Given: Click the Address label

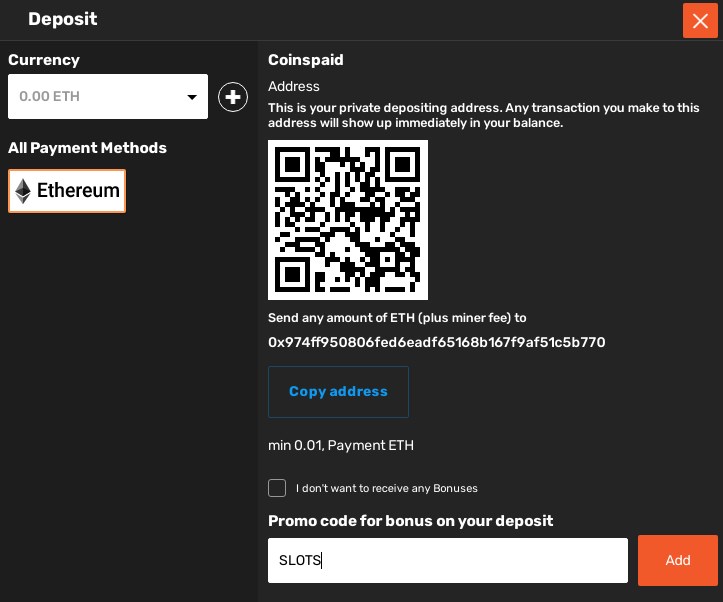Looking at the screenshot, I should tap(294, 86).
